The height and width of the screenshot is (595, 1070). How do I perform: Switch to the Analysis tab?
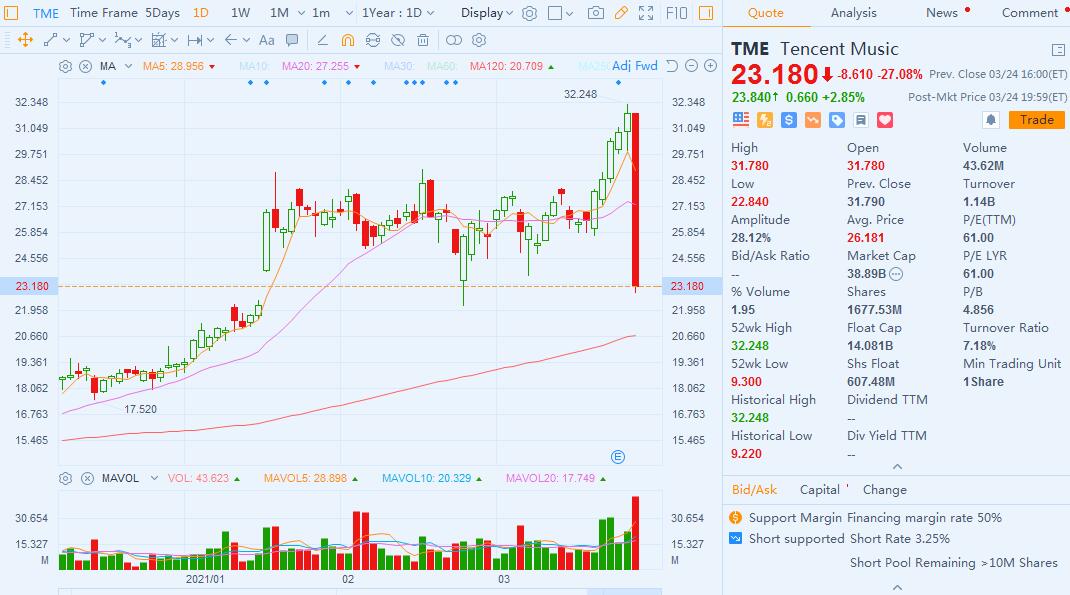pos(853,13)
